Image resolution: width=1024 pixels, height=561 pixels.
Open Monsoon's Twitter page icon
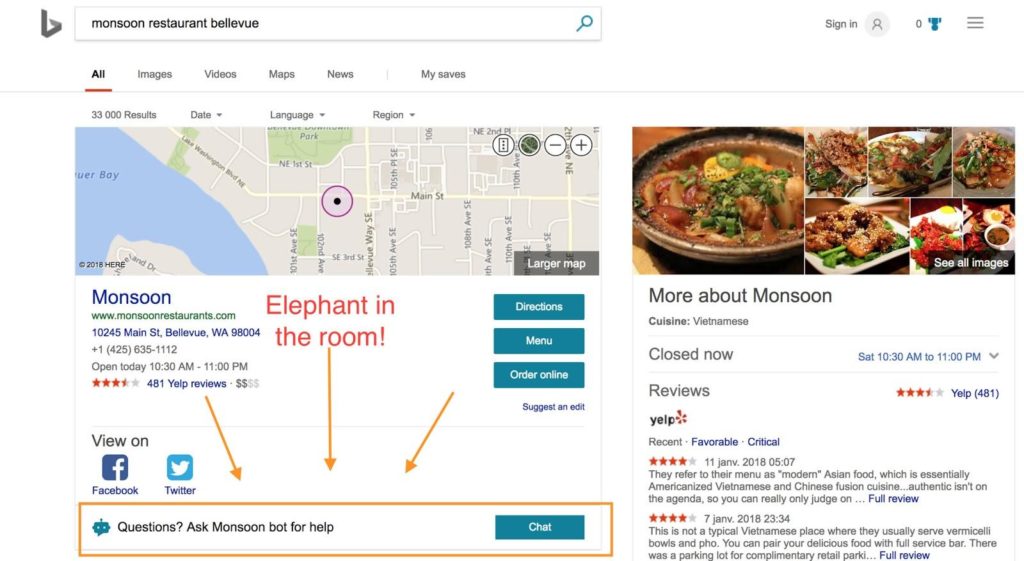(180, 468)
